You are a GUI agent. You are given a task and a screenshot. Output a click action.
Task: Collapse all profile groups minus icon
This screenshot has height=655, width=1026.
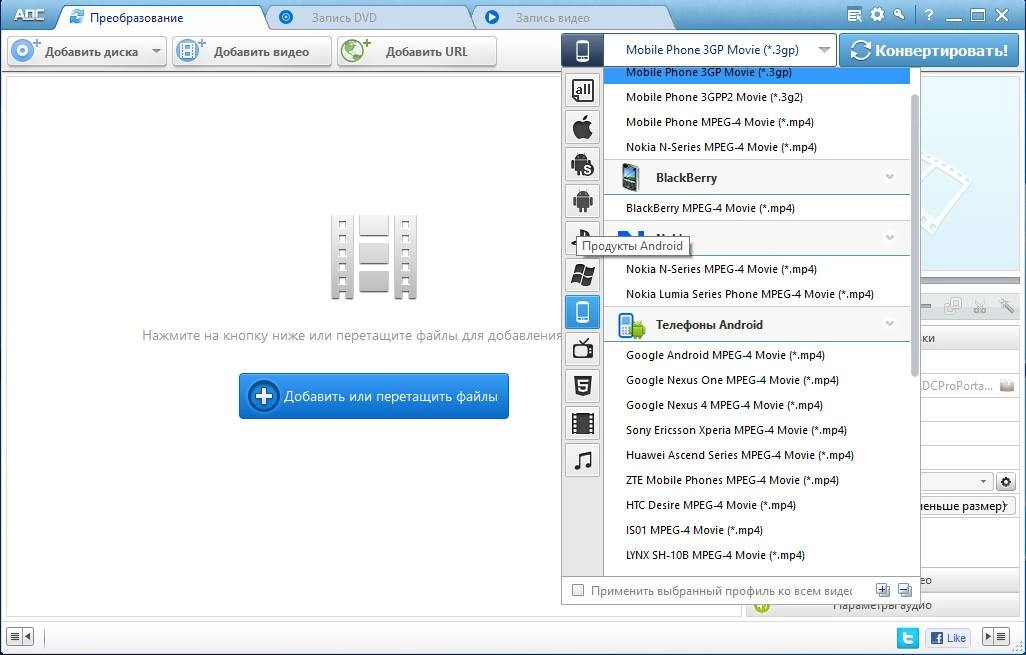coord(905,590)
